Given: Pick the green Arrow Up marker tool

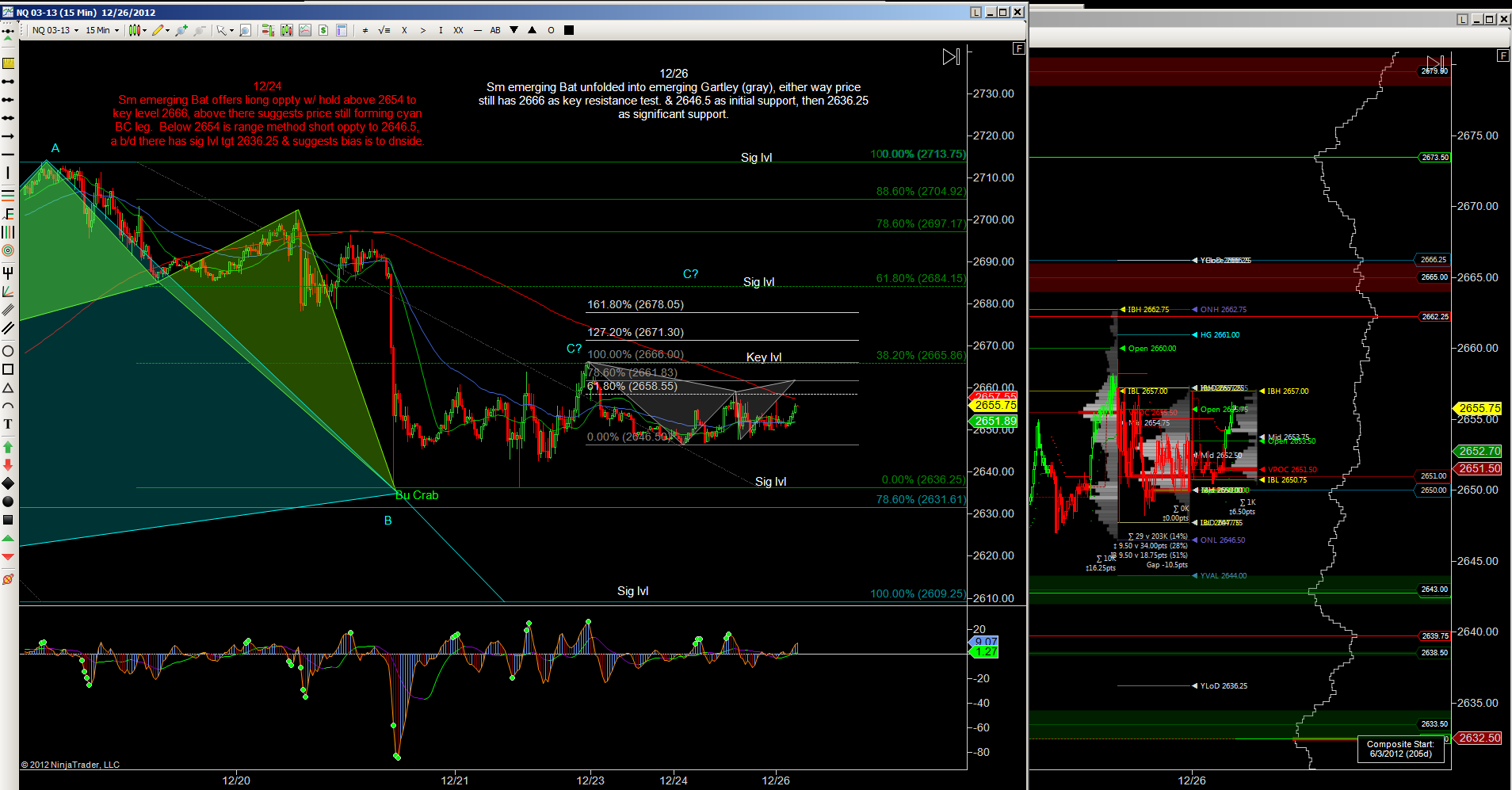Looking at the screenshot, I should [8, 447].
